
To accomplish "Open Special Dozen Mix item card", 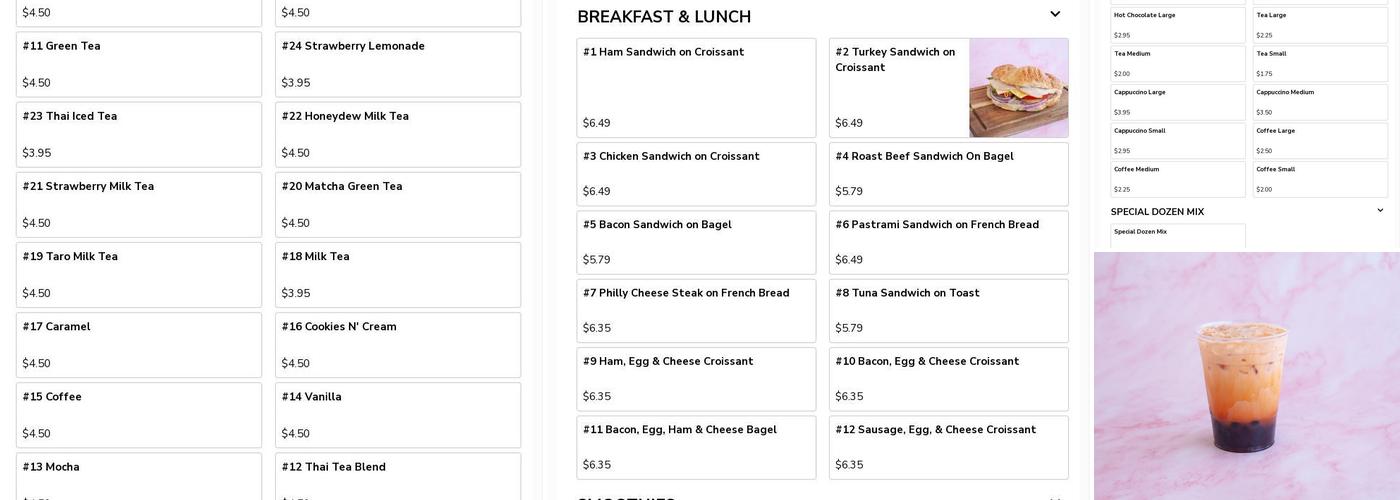I will coord(1178,236).
